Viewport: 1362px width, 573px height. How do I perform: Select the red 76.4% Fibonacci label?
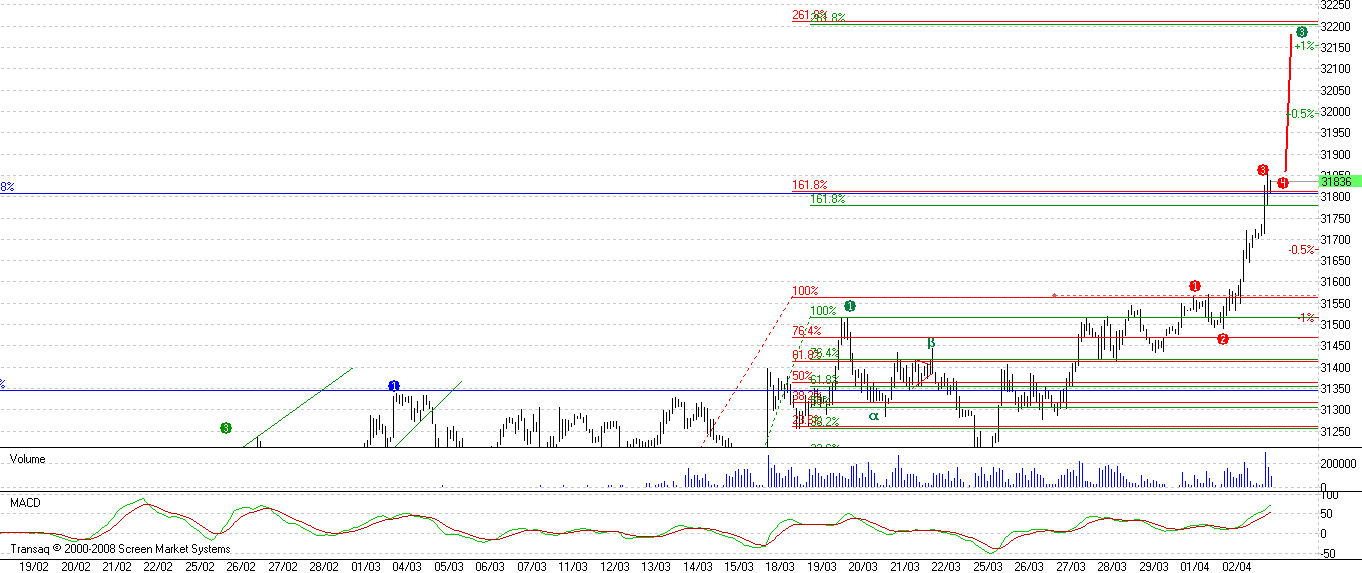(806, 330)
